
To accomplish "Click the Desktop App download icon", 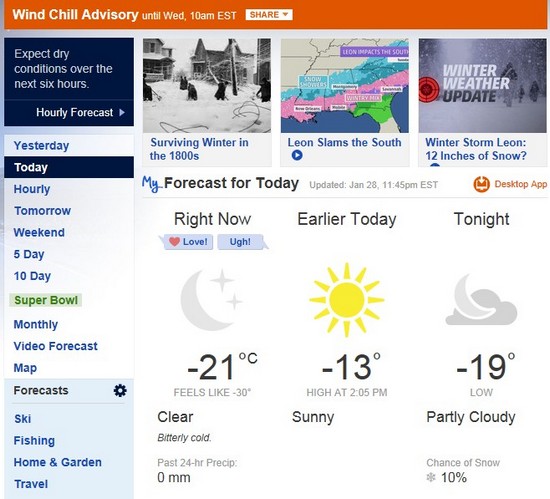I will [x=481, y=184].
